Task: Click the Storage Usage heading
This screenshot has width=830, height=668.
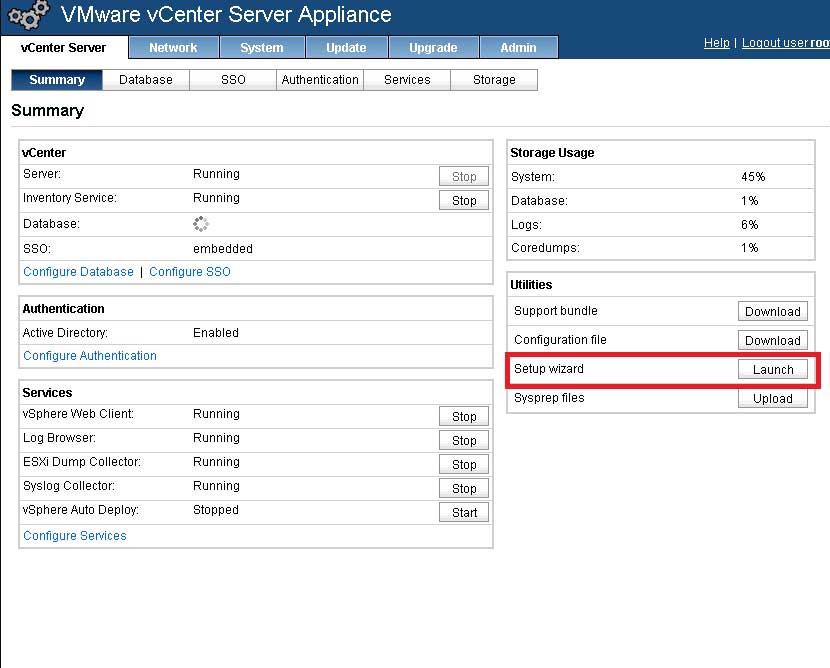Action: tap(552, 152)
